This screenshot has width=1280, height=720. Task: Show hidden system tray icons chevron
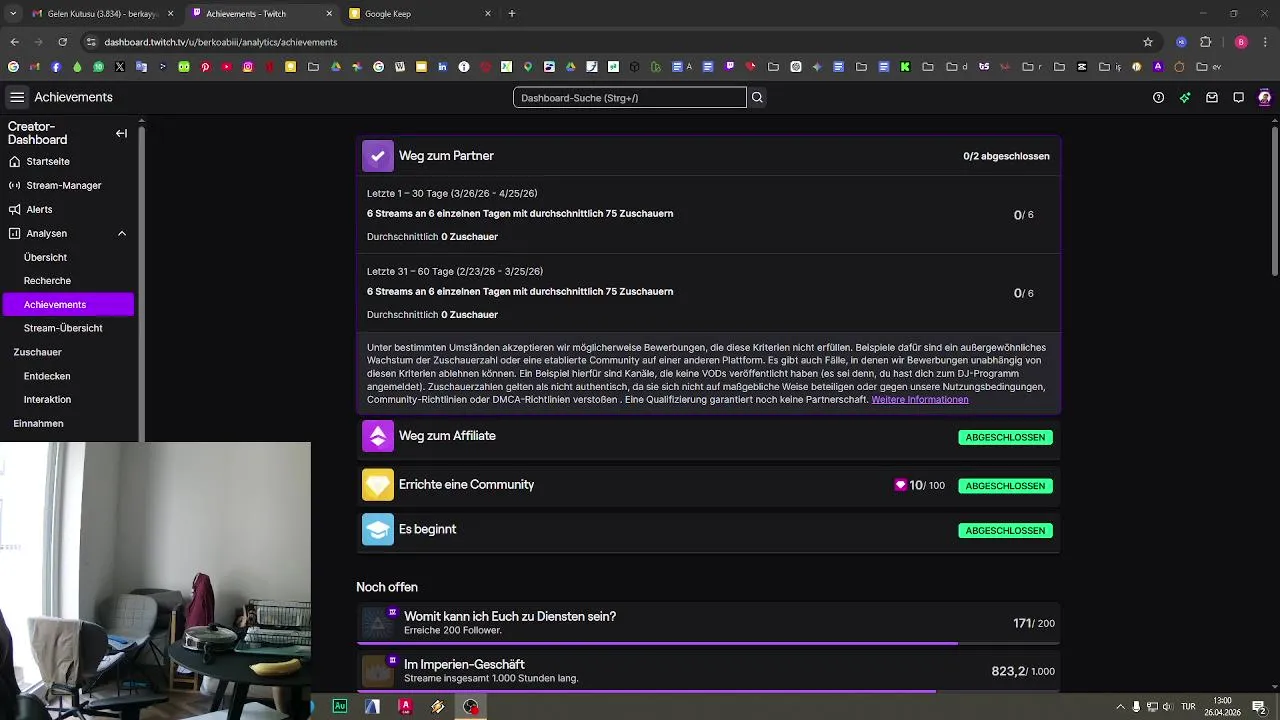click(x=1120, y=707)
